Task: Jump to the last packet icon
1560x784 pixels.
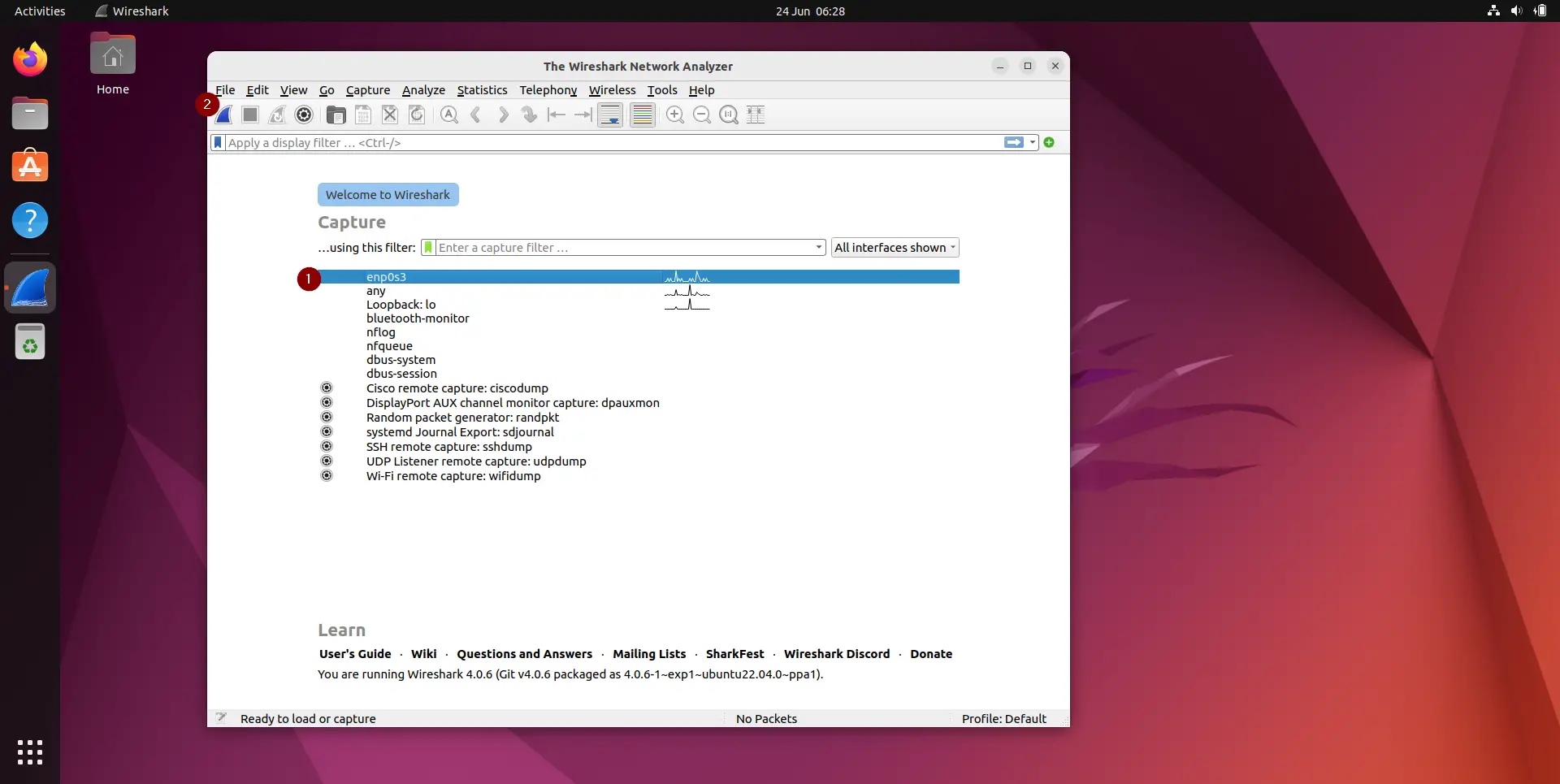Action: pyautogui.click(x=583, y=115)
